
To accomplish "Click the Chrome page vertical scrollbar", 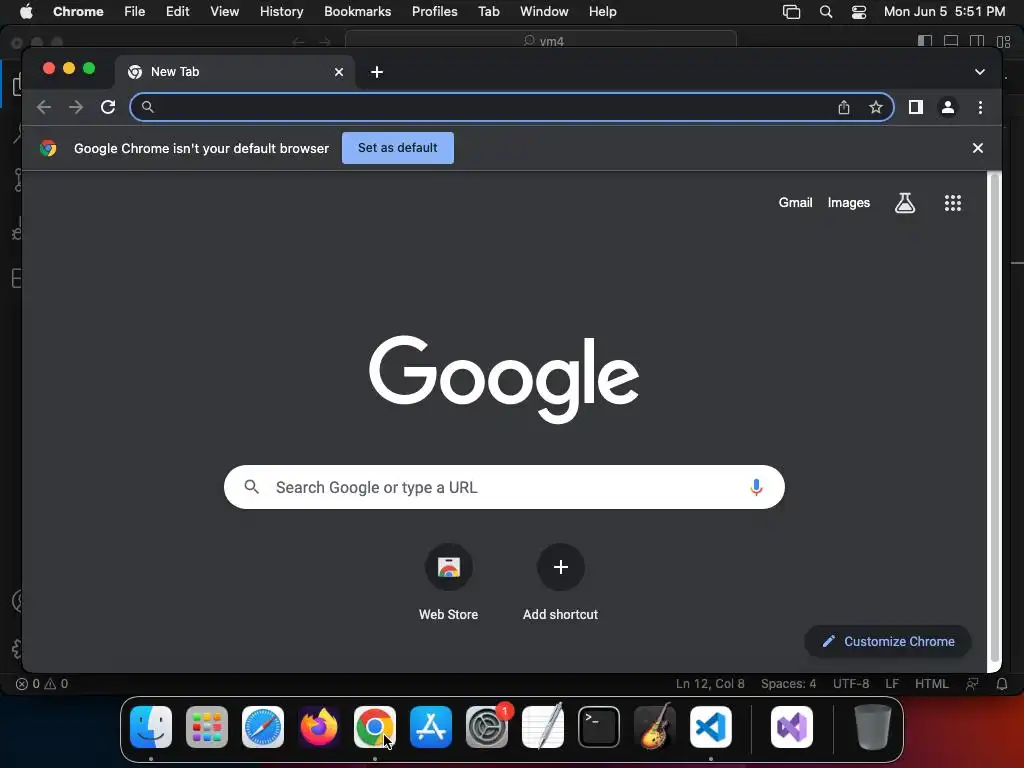I will pyautogui.click(x=995, y=418).
